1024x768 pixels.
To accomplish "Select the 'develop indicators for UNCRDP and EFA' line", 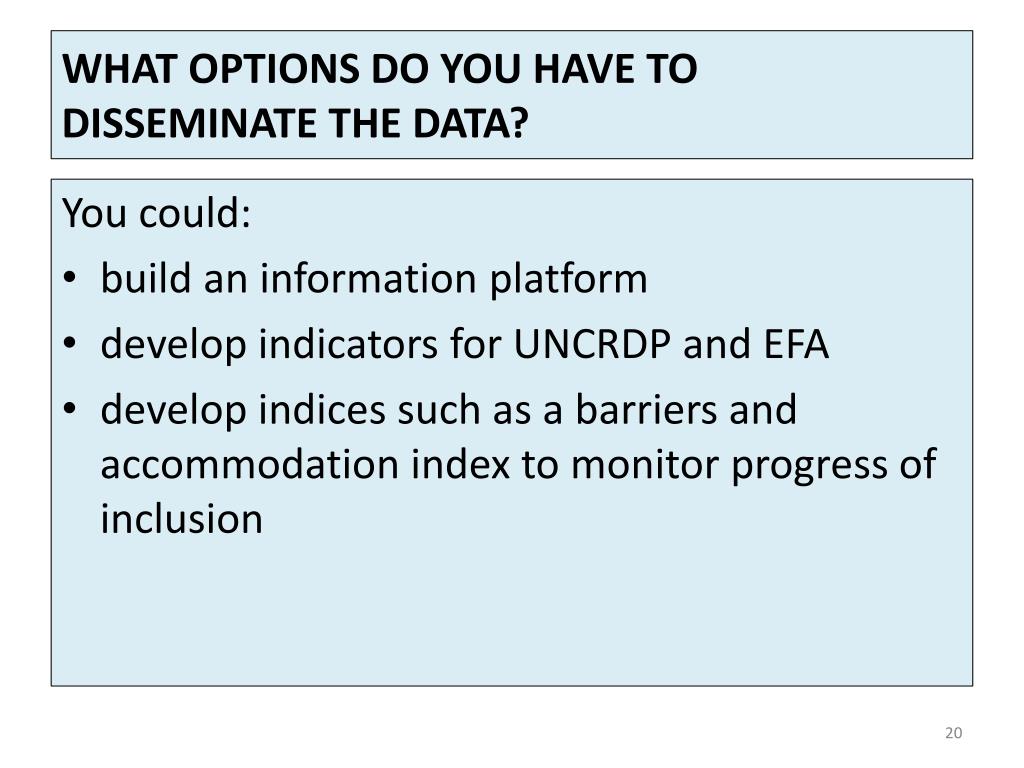I will point(464,344).
